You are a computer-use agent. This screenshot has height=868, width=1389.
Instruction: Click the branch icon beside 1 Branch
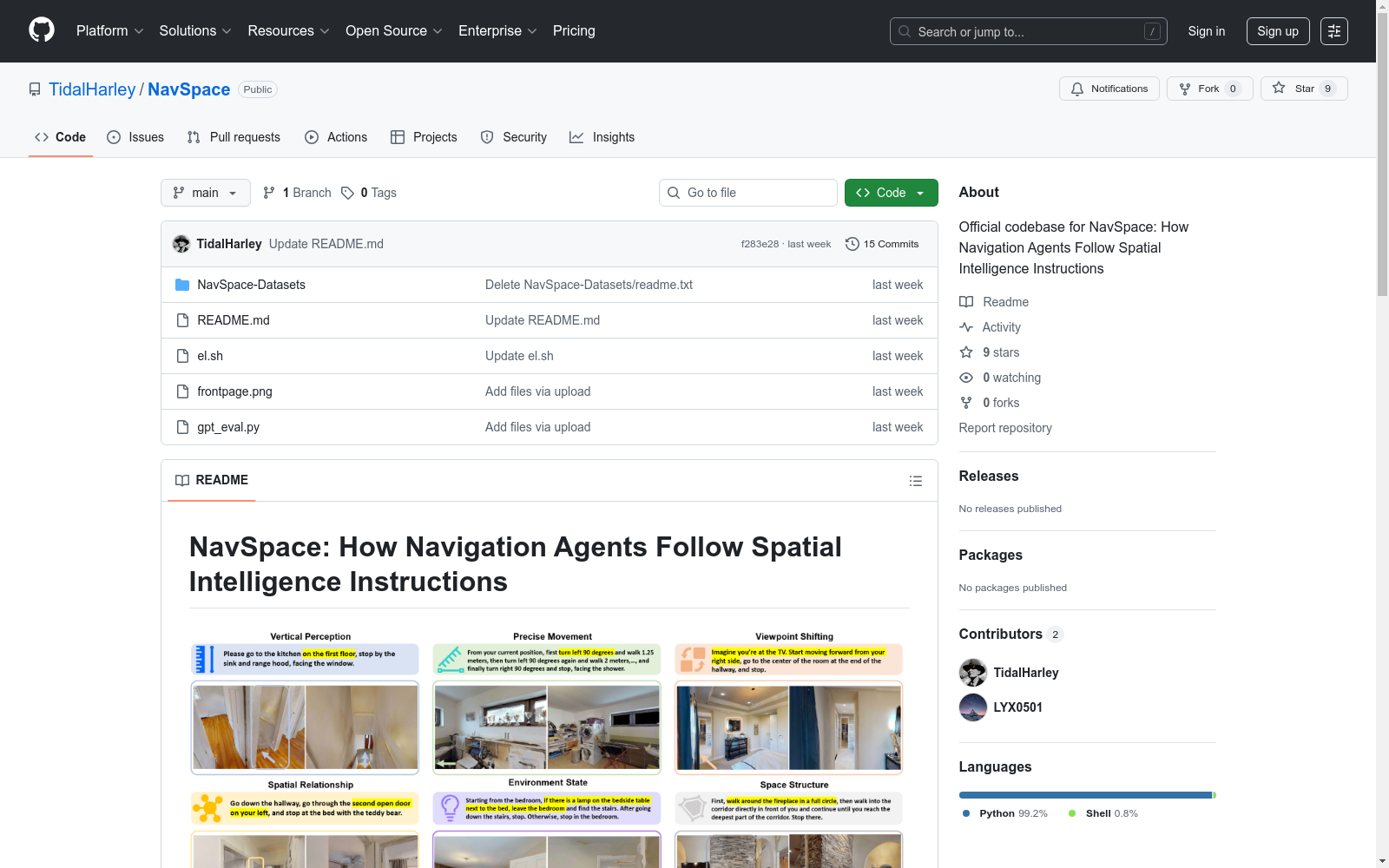pyautogui.click(x=269, y=193)
